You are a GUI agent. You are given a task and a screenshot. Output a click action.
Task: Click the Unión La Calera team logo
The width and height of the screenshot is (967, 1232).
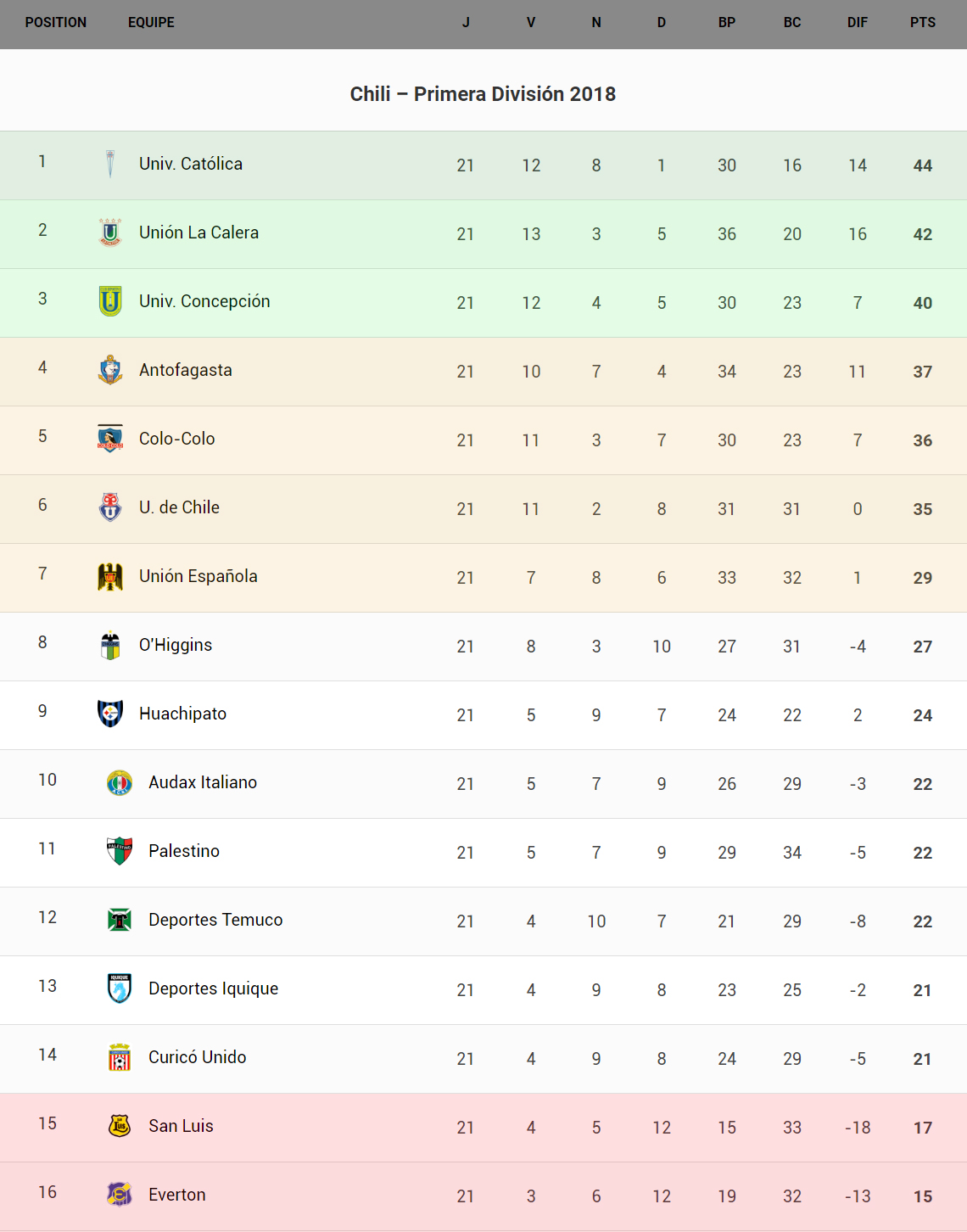coord(110,232)
